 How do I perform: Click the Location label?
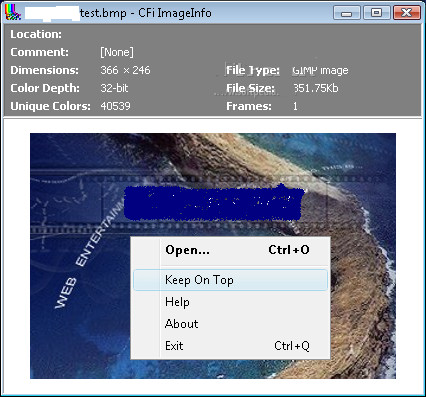point(36,34)
